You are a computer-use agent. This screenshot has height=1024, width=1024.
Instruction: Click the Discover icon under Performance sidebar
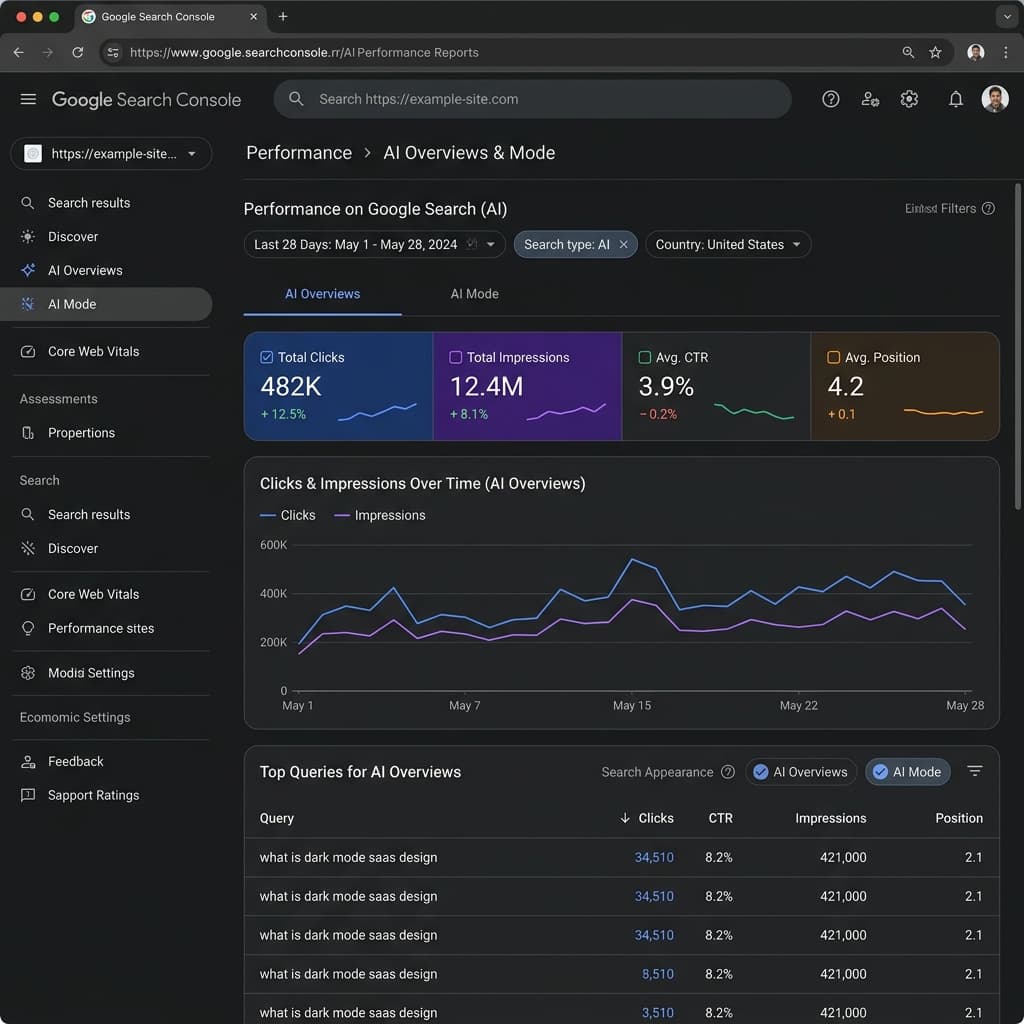(28, 236)
